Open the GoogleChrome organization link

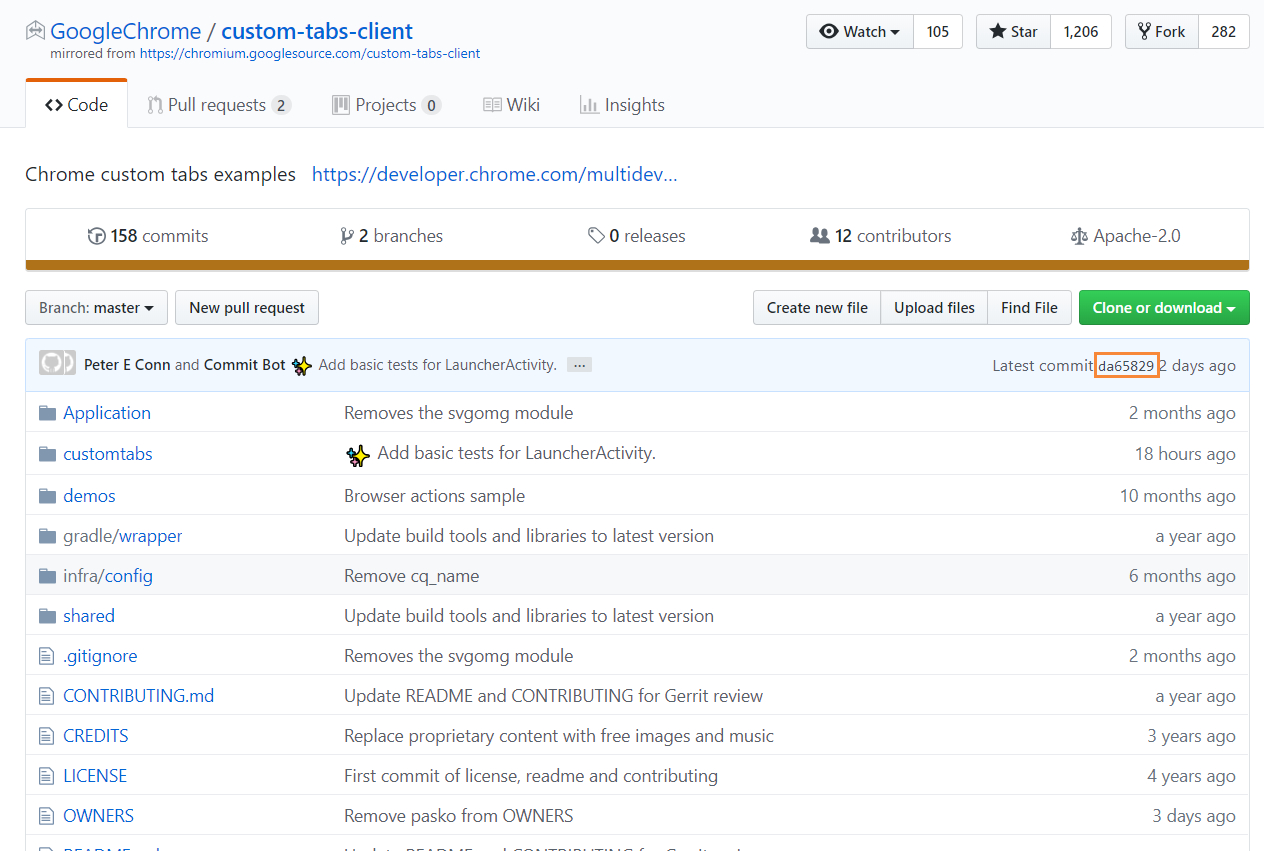click(x=126, y=31)
